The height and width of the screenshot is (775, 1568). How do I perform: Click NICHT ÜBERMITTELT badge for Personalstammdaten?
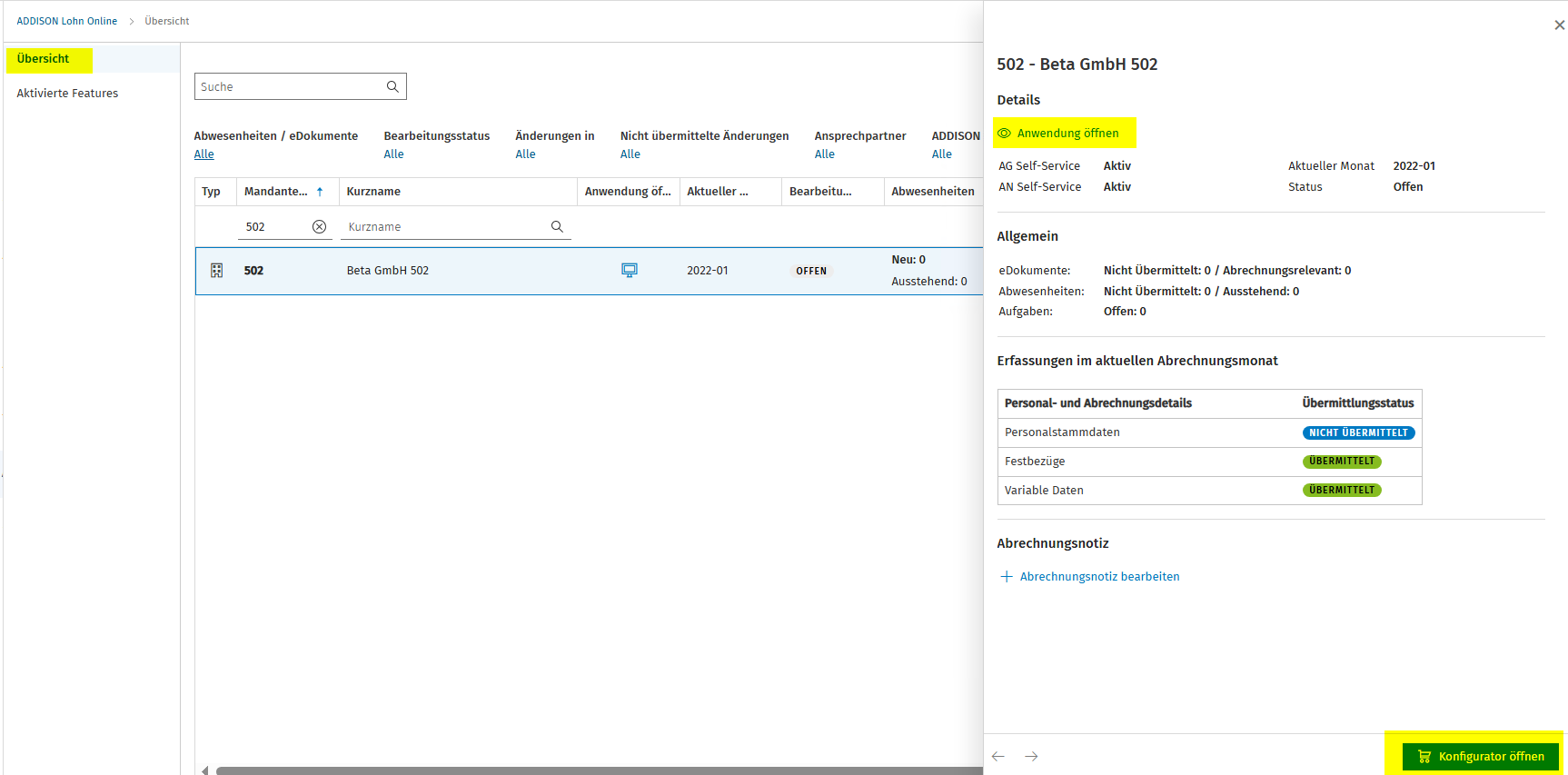pyautogui.click(x=1358, y=432)
